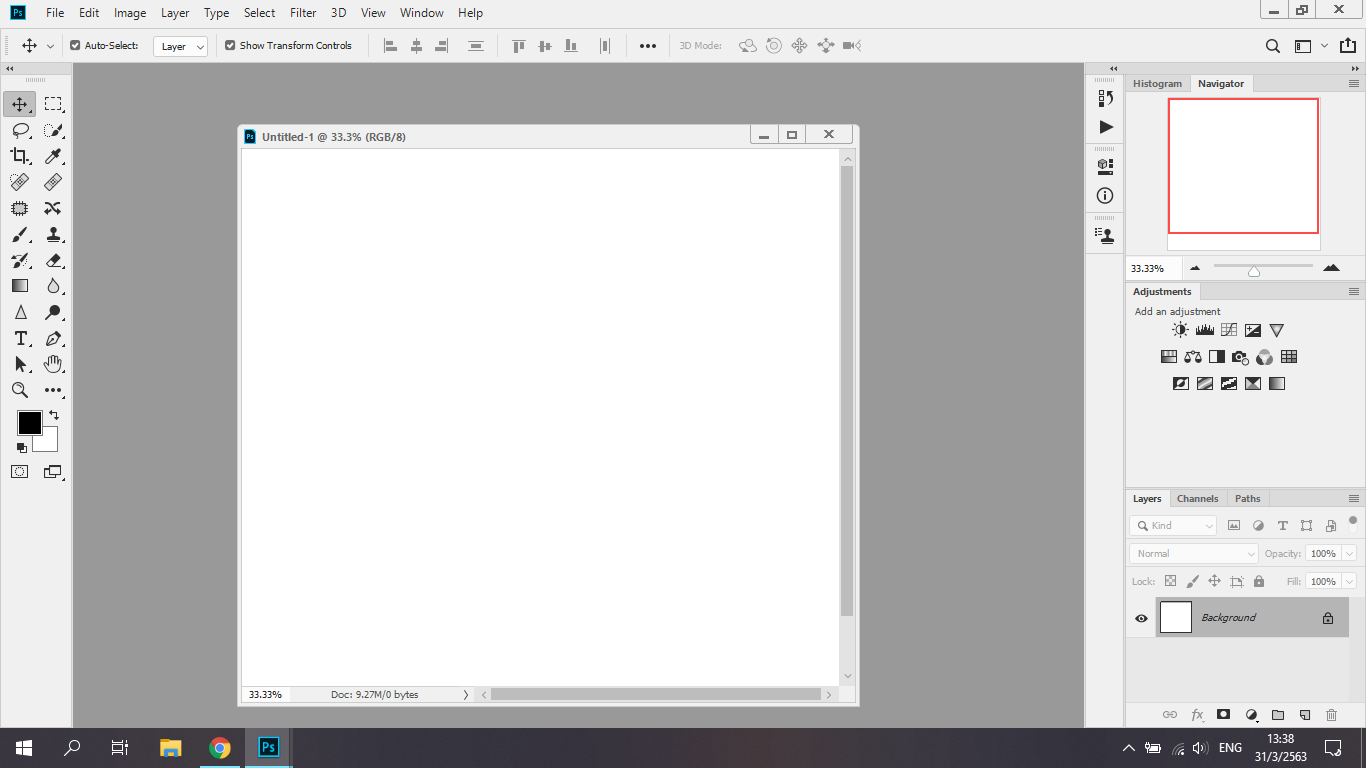The width and height of the screenshot is (1366, 768).
Task: Toggle Quick Mask mode
Action: [20, 472]
